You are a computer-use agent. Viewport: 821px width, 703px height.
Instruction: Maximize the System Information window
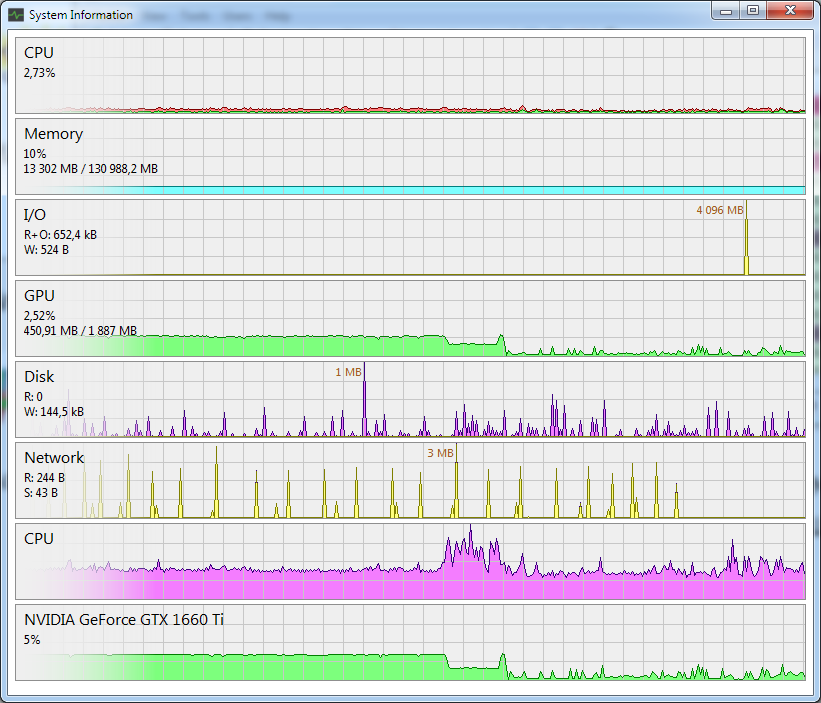click(753, 11)
